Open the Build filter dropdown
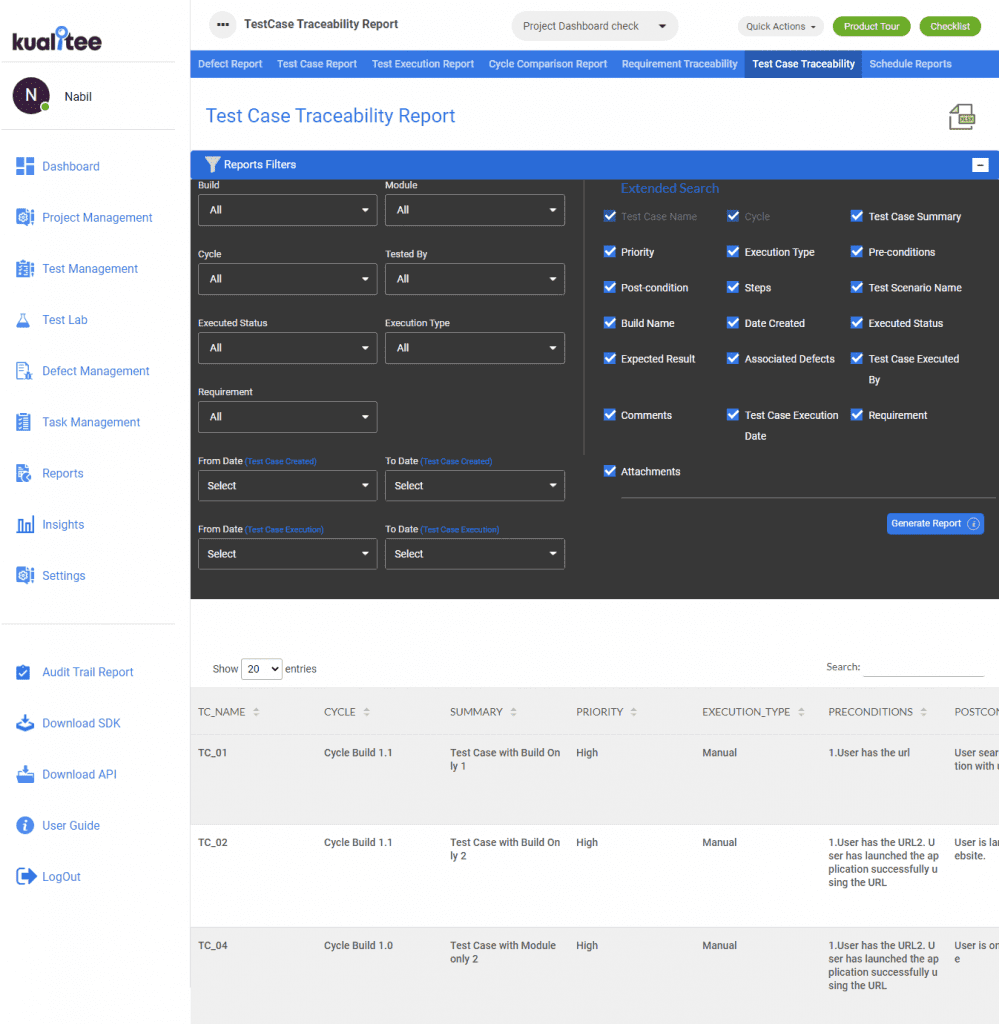 click(287, 210)
